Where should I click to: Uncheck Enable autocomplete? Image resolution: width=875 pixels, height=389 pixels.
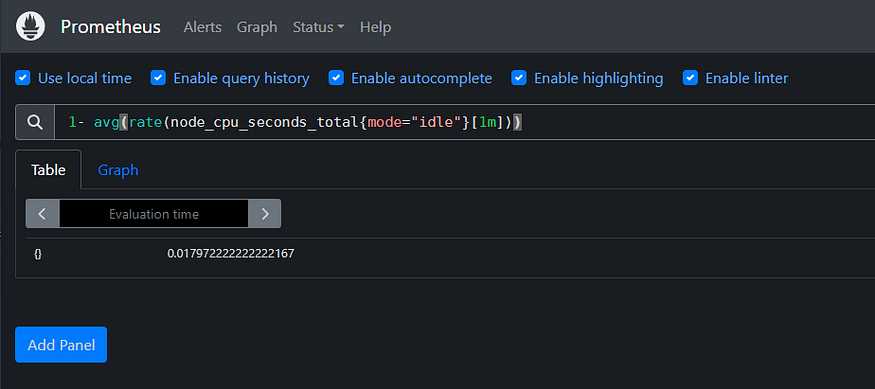[336, 78]
